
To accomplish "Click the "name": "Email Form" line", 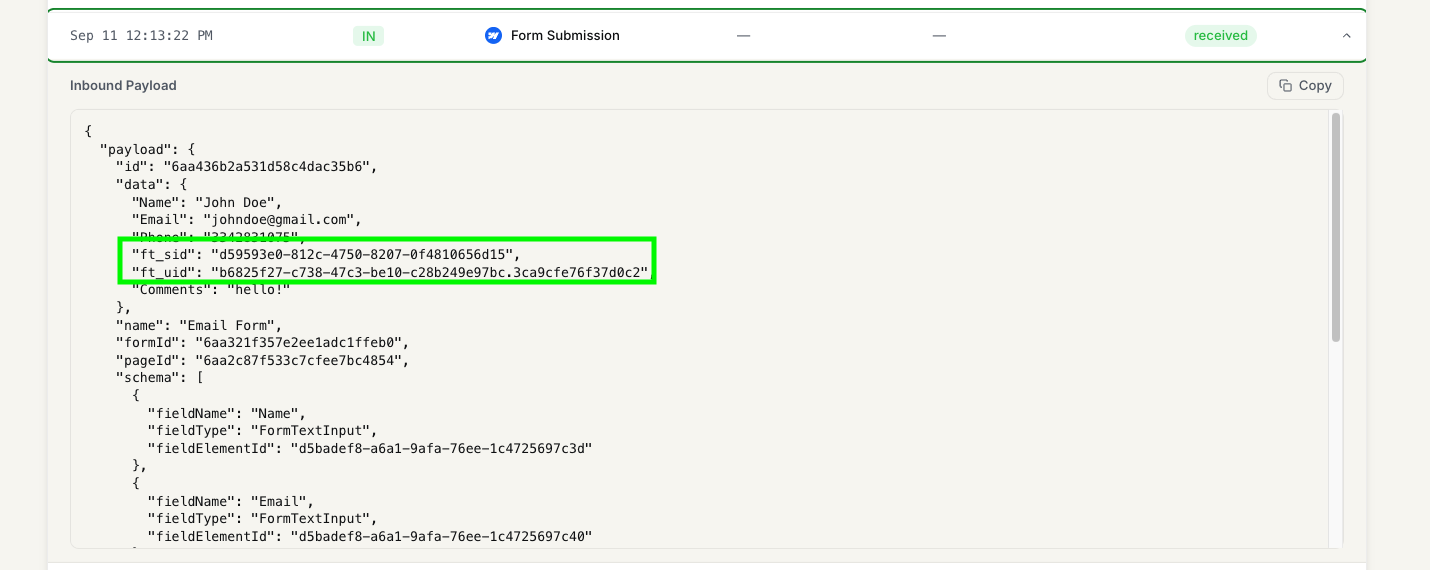I will (x=199, y=326).
